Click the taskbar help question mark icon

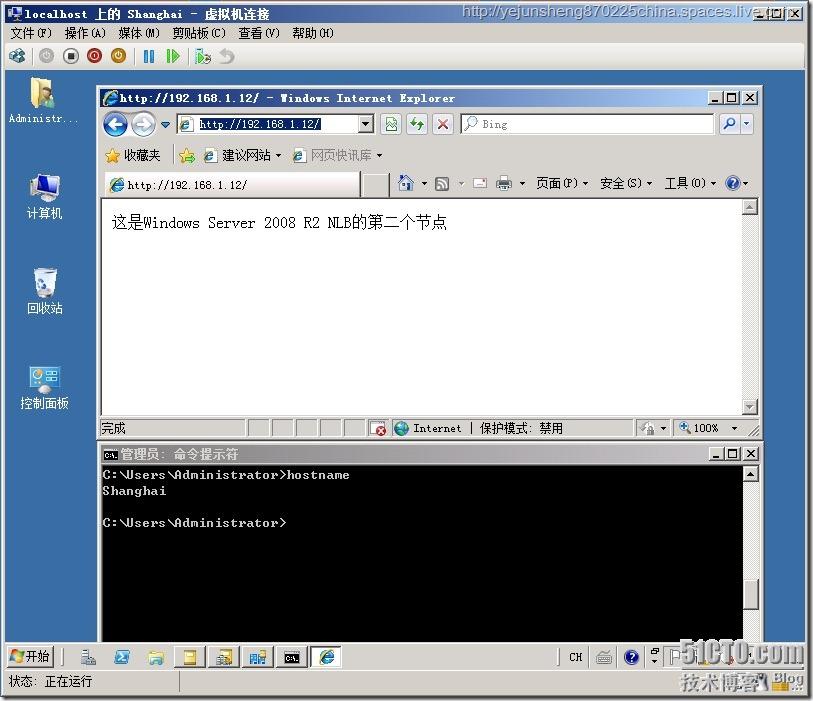point(631,657)
